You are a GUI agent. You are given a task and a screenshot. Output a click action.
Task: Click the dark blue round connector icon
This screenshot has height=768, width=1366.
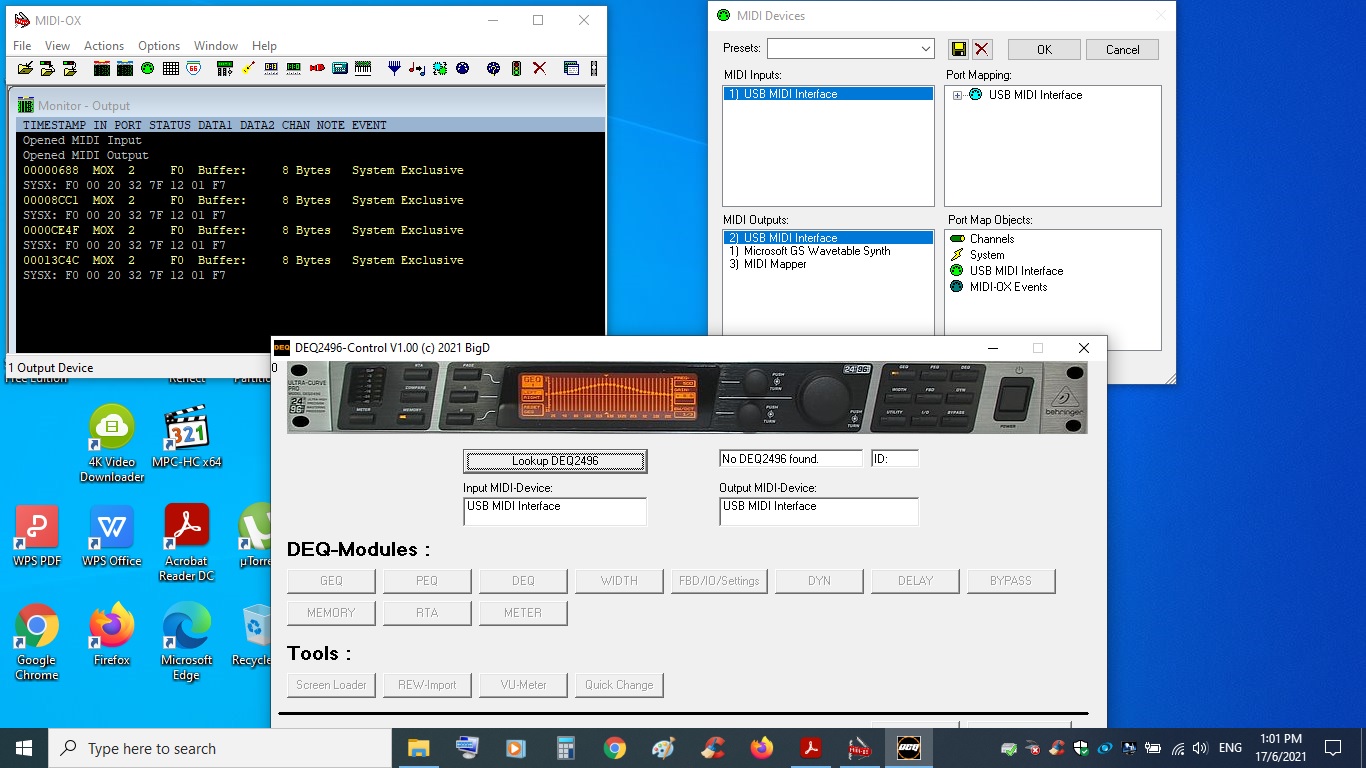tap(462, 69)
